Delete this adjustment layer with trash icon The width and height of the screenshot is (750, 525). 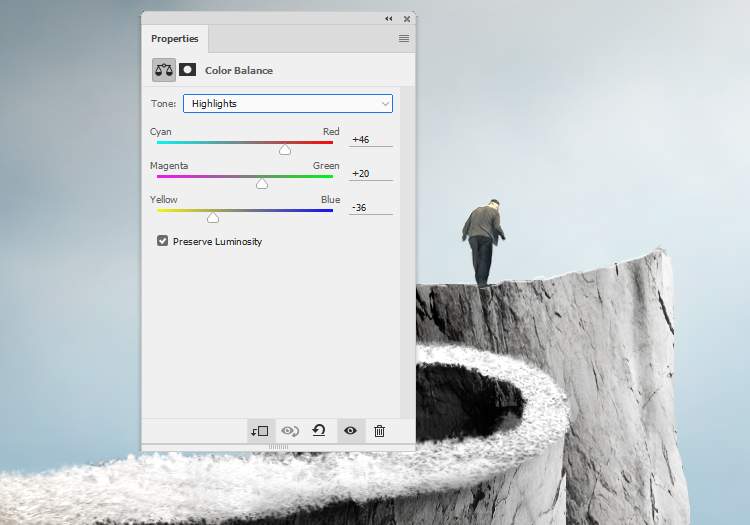(x=379, y=431)
